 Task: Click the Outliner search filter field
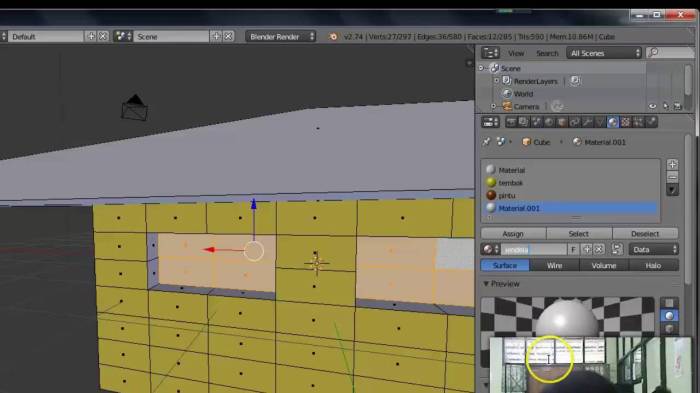click(x=670, y=53)
